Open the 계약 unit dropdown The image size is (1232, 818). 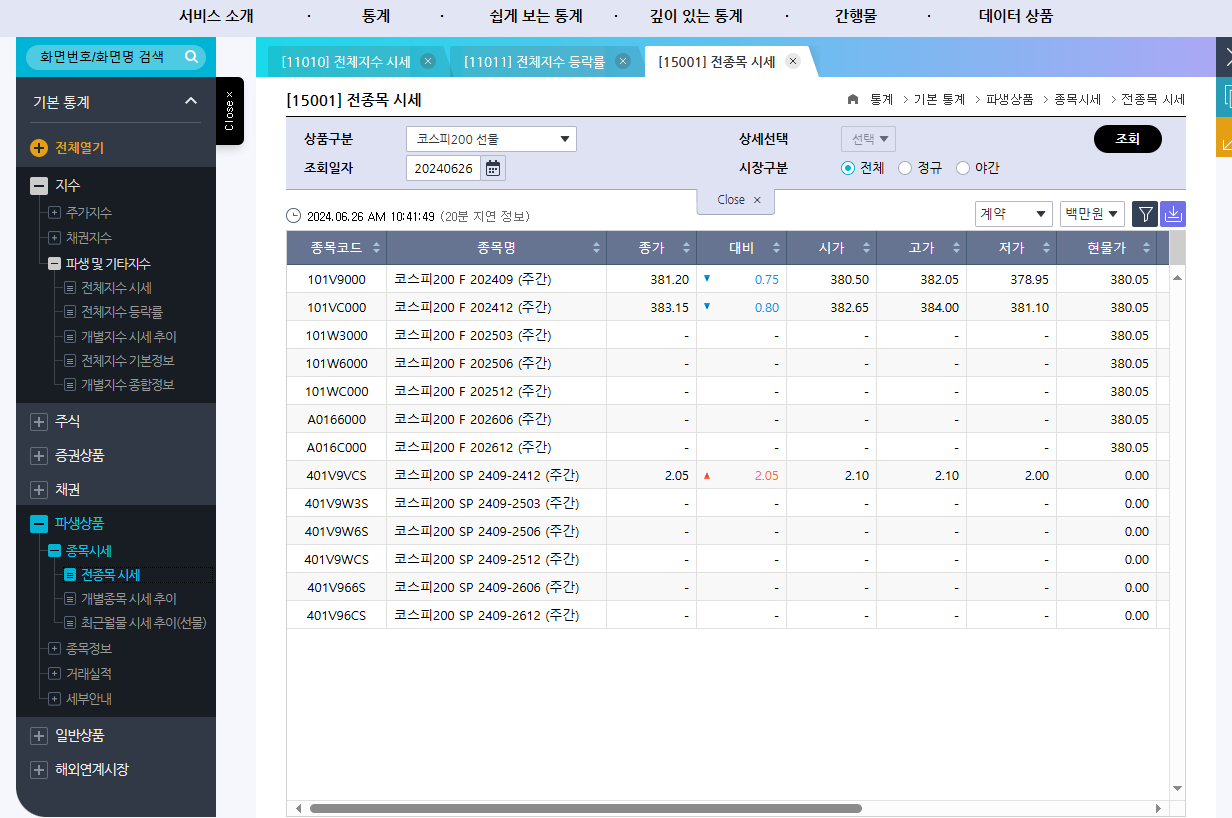click(x=1013, y=214)
